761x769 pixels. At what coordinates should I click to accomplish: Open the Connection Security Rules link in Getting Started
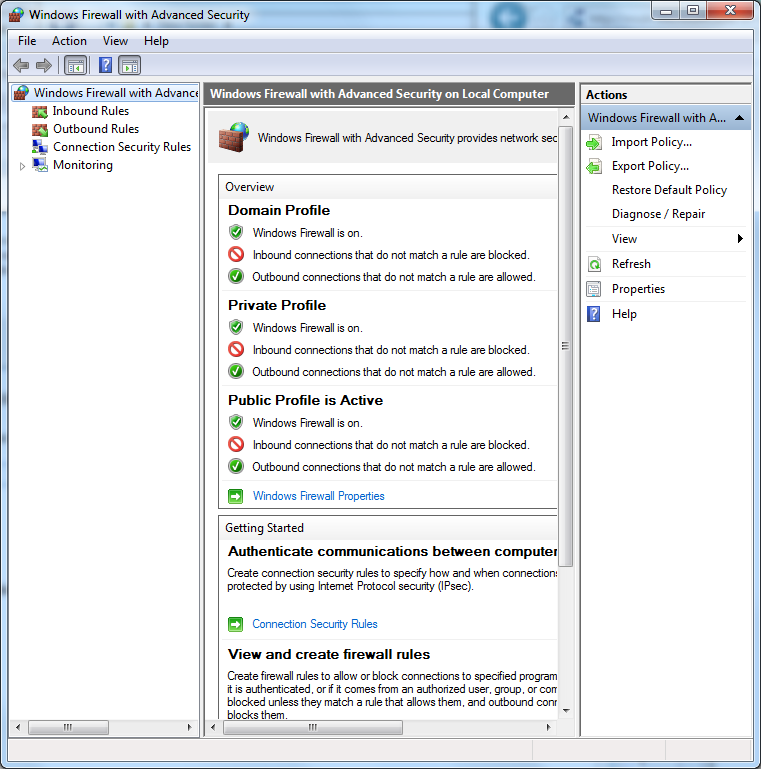(315, 624)
